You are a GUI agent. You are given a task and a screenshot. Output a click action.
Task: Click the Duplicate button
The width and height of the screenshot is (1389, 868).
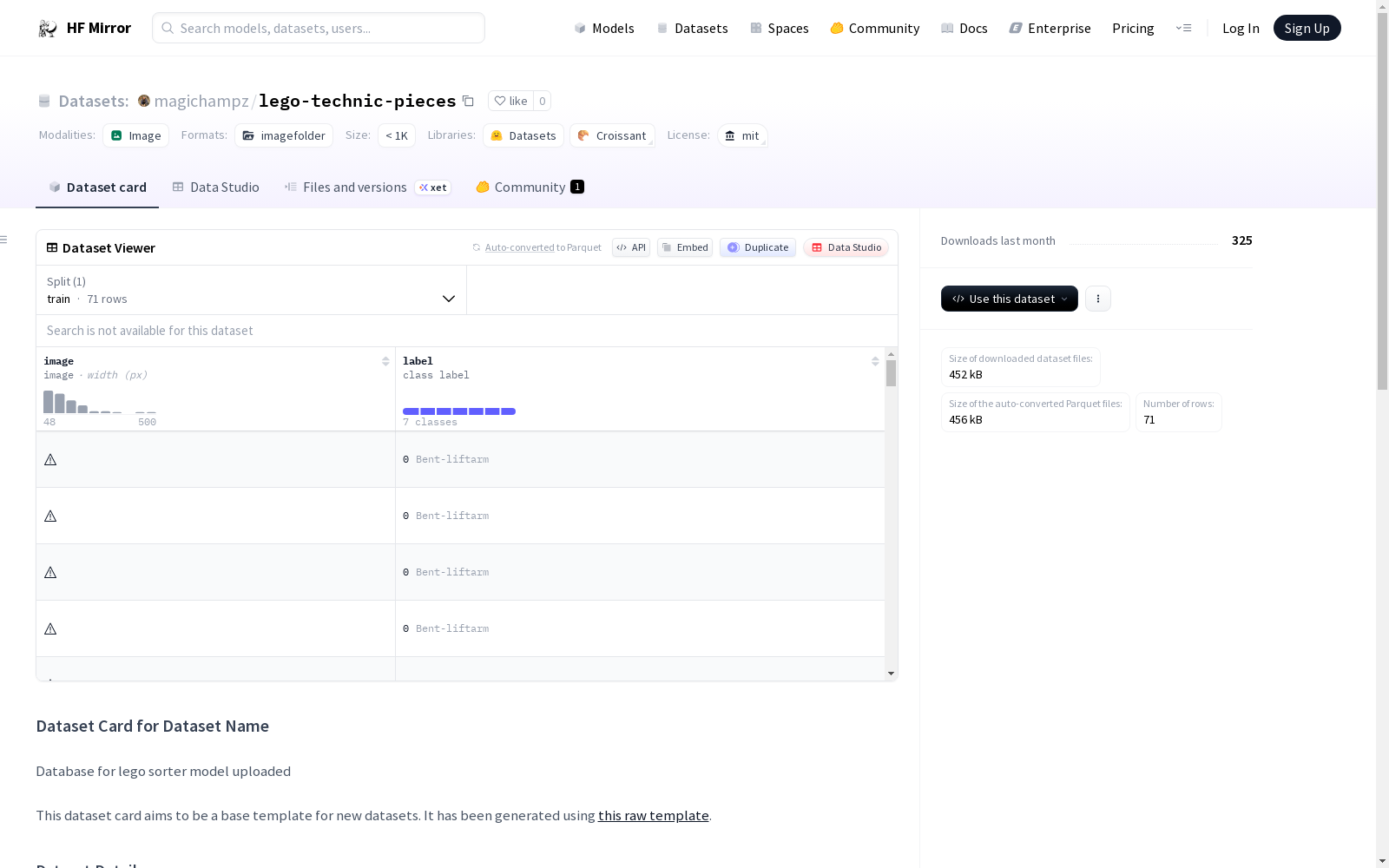coord(758,247)
